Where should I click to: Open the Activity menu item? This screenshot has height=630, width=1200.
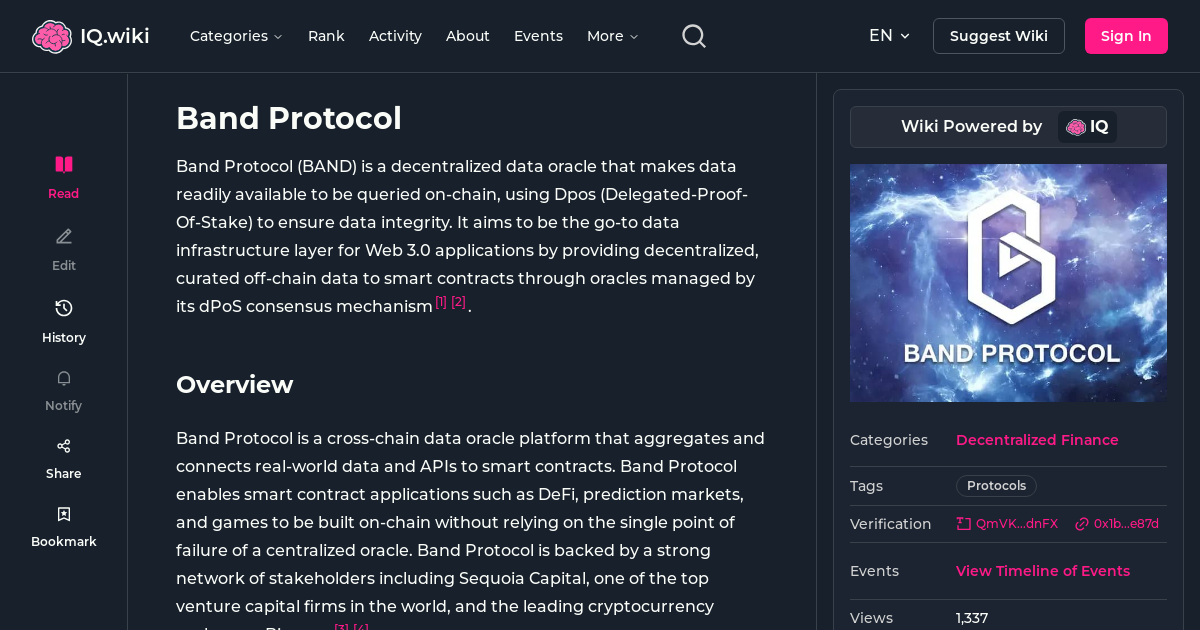coord(395,35)
